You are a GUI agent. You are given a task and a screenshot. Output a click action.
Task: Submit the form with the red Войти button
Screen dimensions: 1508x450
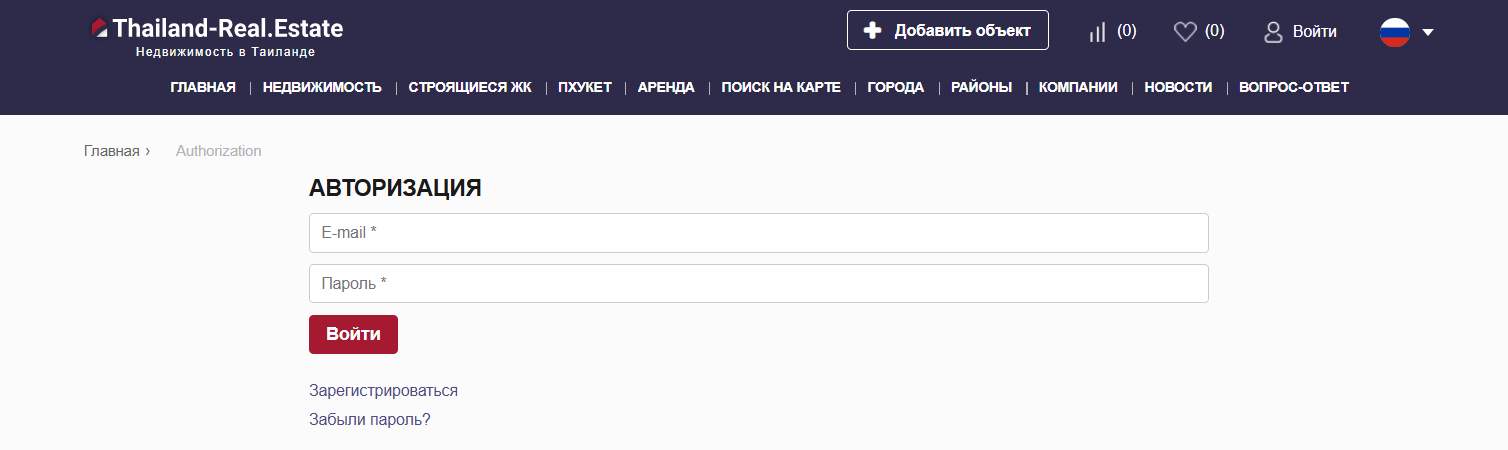pos(353,334)
